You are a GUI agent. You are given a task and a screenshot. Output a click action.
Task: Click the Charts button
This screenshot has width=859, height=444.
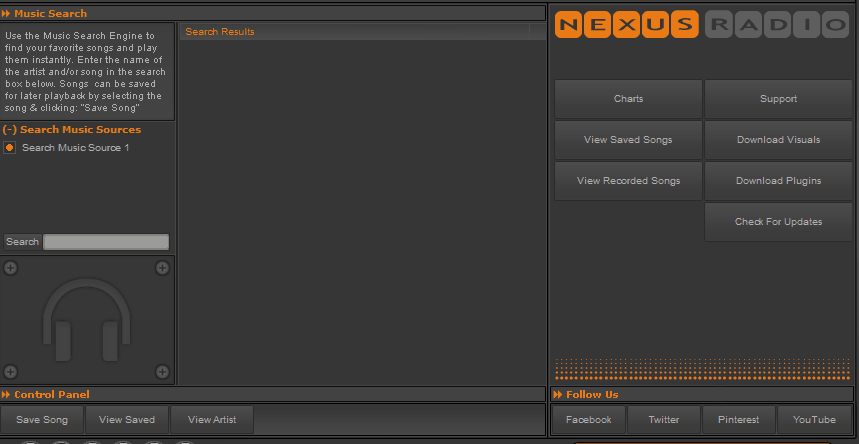(628, 99)
